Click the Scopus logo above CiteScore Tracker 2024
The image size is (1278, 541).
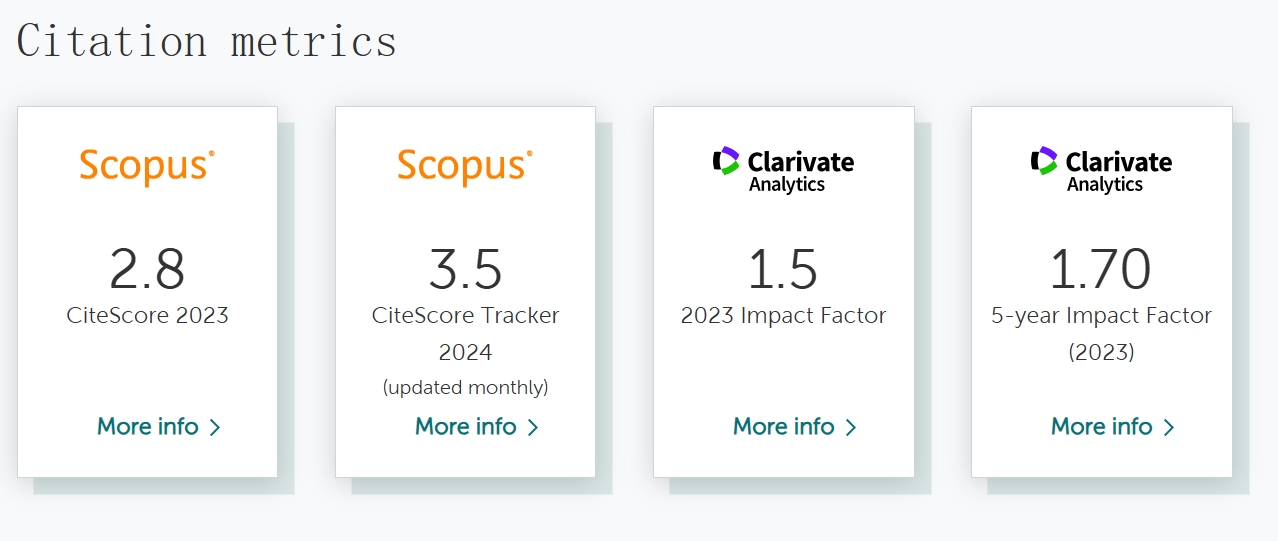pos(465,166)
